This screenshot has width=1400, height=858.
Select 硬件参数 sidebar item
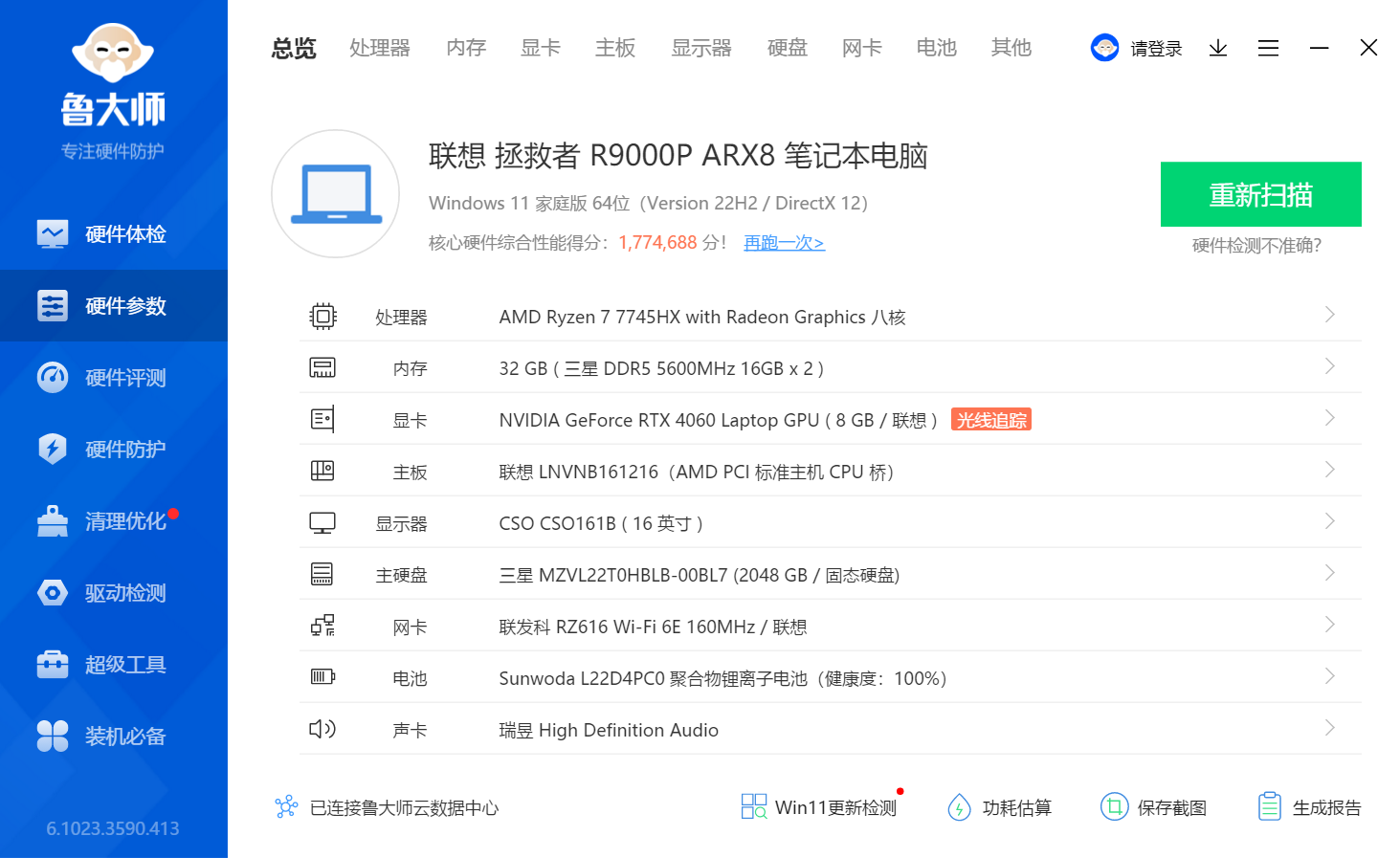click(x=114, y=306)
